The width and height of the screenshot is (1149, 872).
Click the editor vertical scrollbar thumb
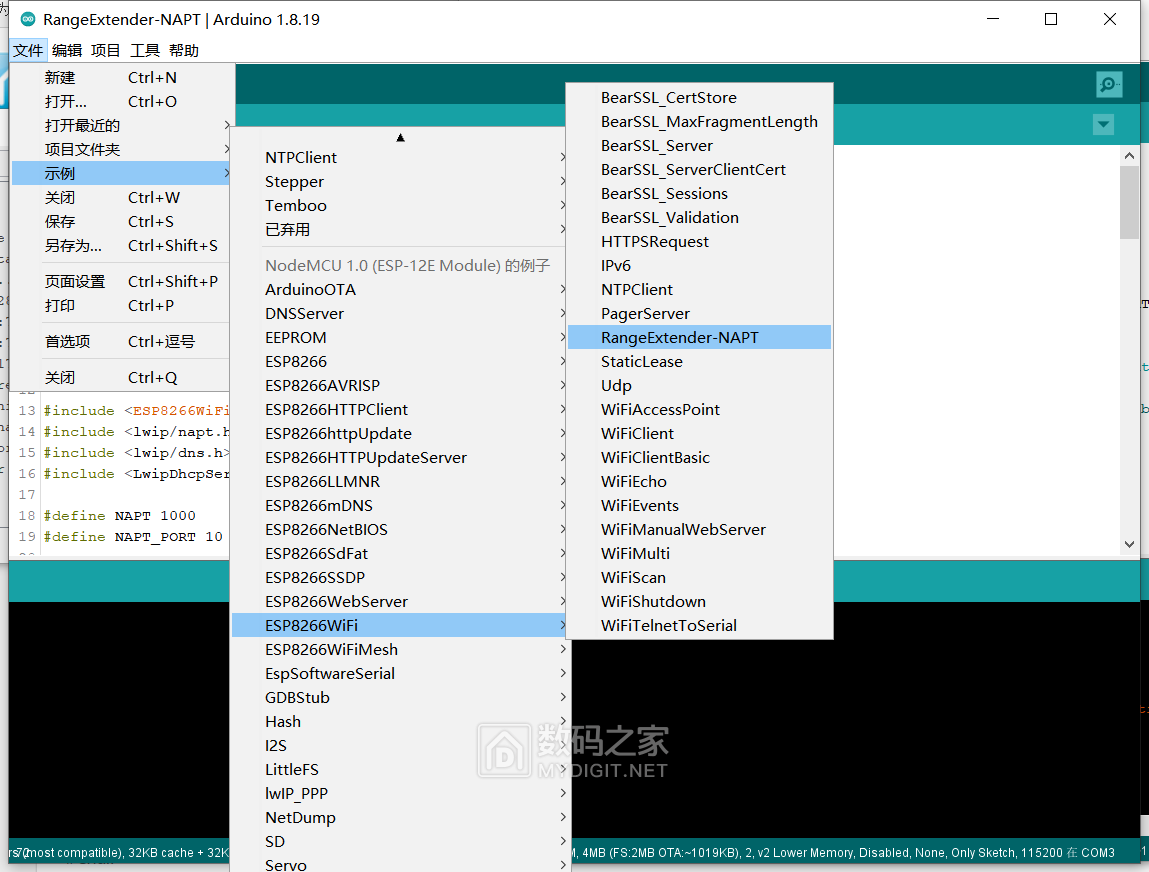point(1129,203)
